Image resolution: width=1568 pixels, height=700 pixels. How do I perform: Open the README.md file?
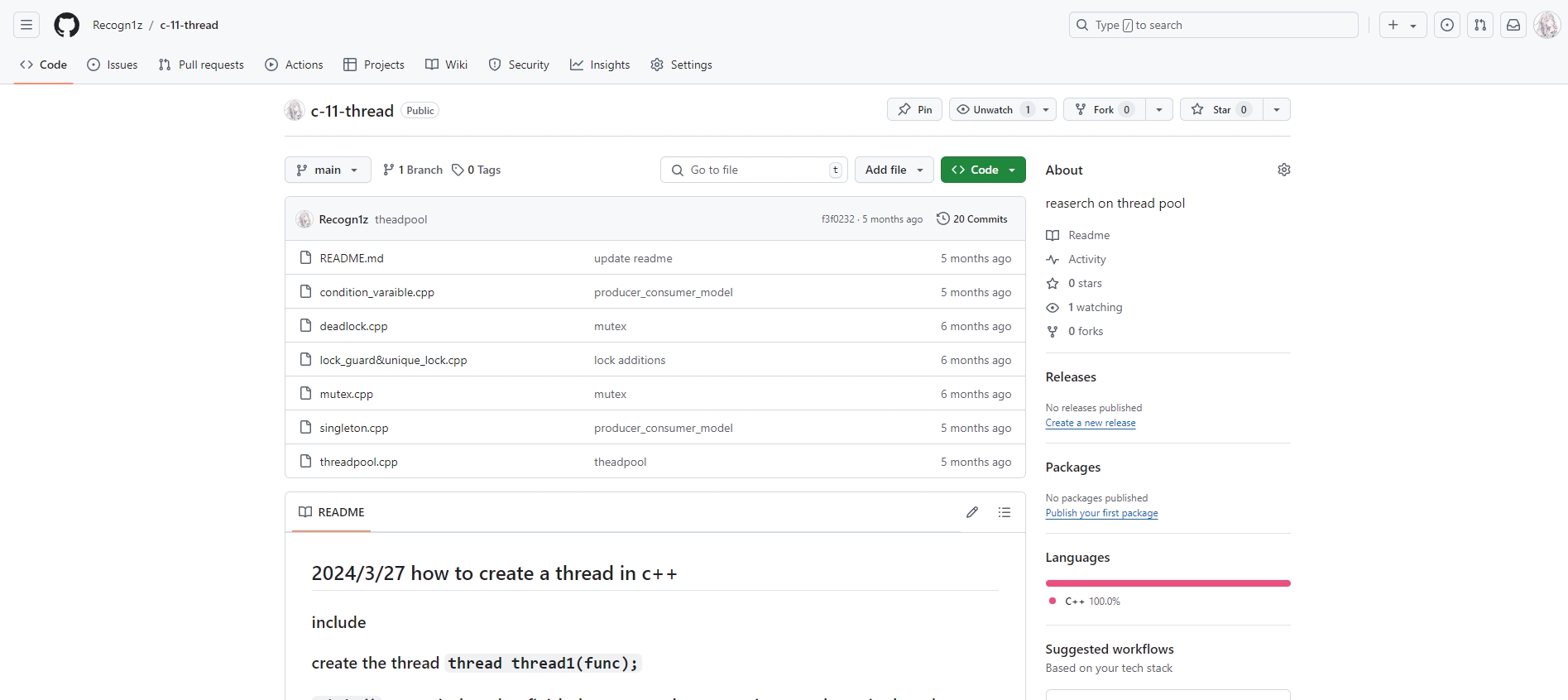coord(352,258)
